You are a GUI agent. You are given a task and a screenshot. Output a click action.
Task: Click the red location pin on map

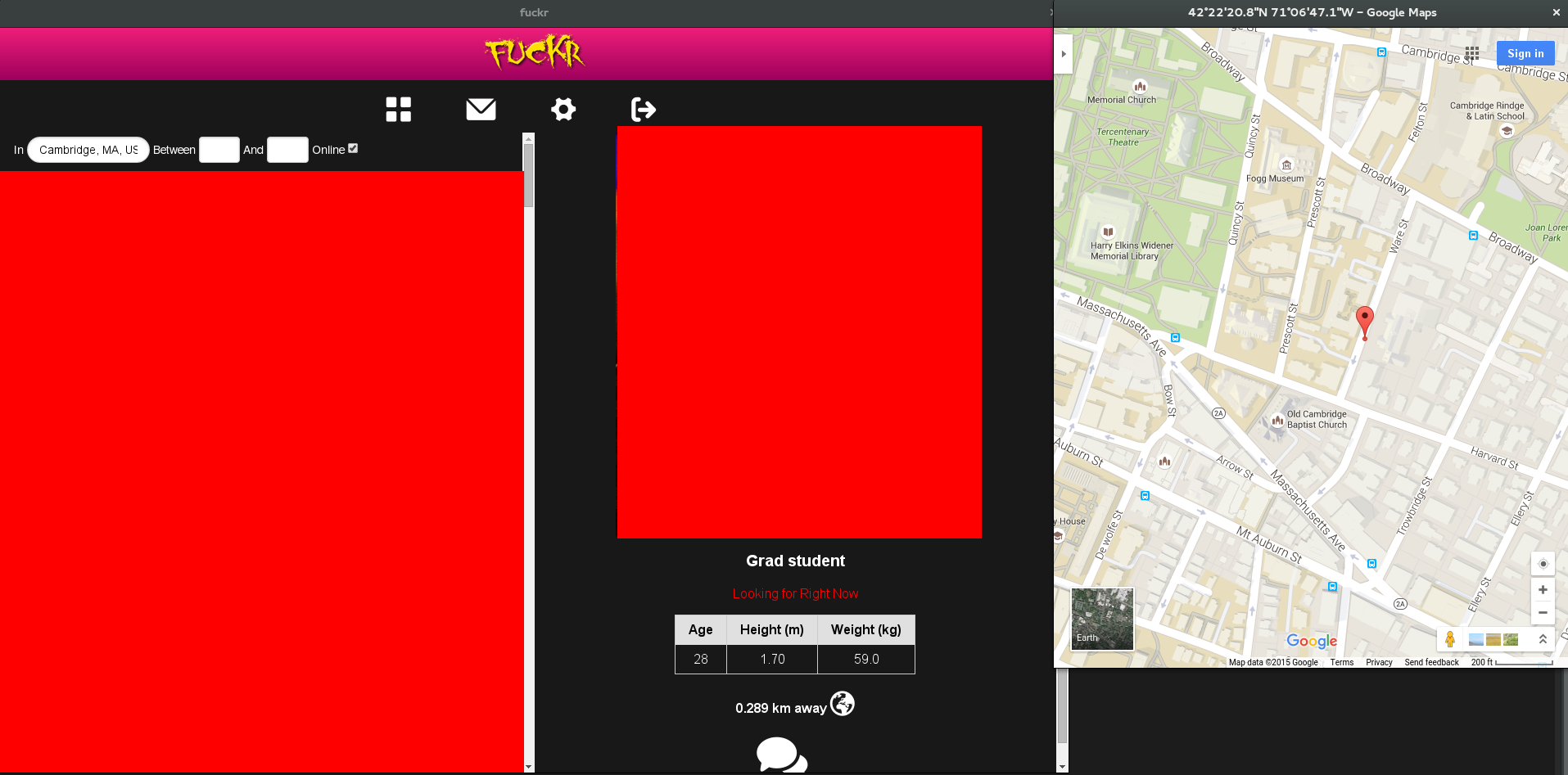[x=1364, y=322]
